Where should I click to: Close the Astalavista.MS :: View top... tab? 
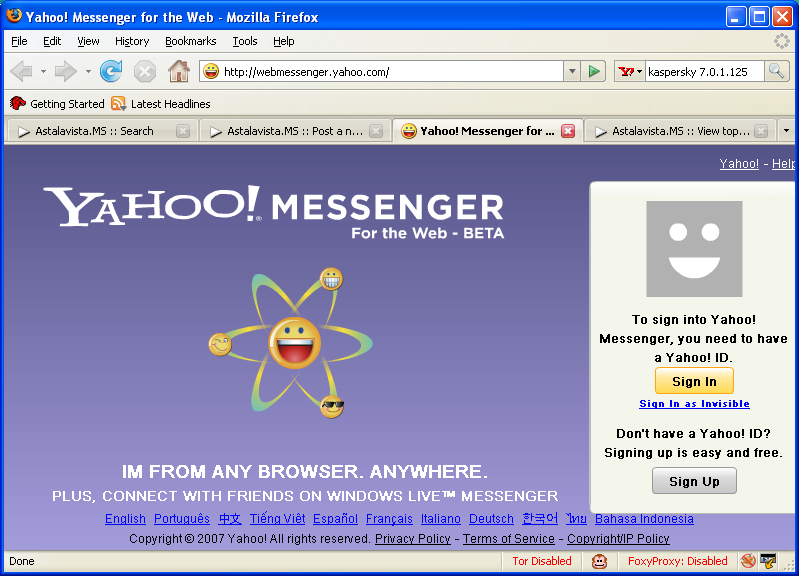tap(761, 132)
